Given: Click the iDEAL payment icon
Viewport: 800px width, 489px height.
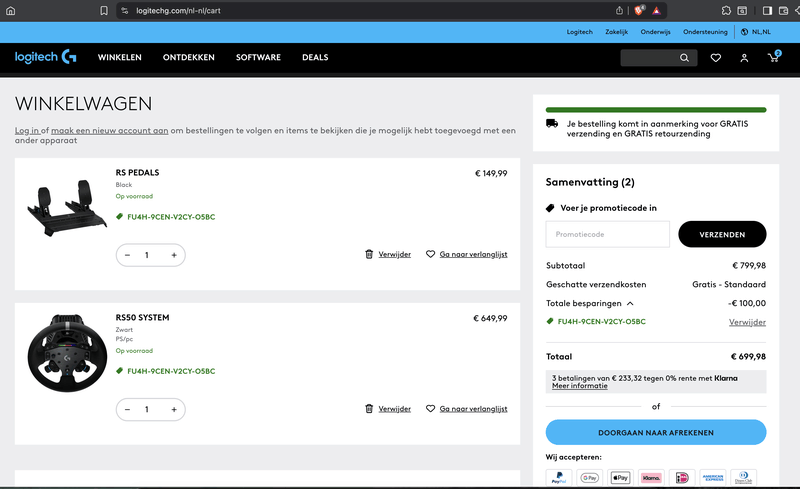Looking at the screenshot, I should 682,478.
